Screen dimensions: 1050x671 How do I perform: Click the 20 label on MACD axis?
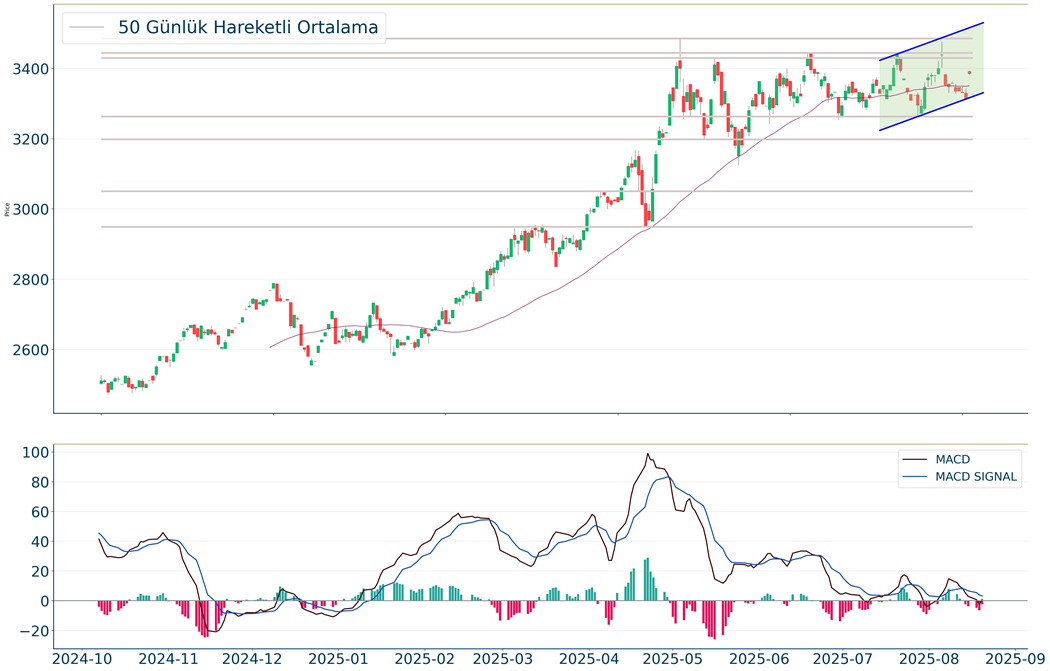(x=40, y=571)
